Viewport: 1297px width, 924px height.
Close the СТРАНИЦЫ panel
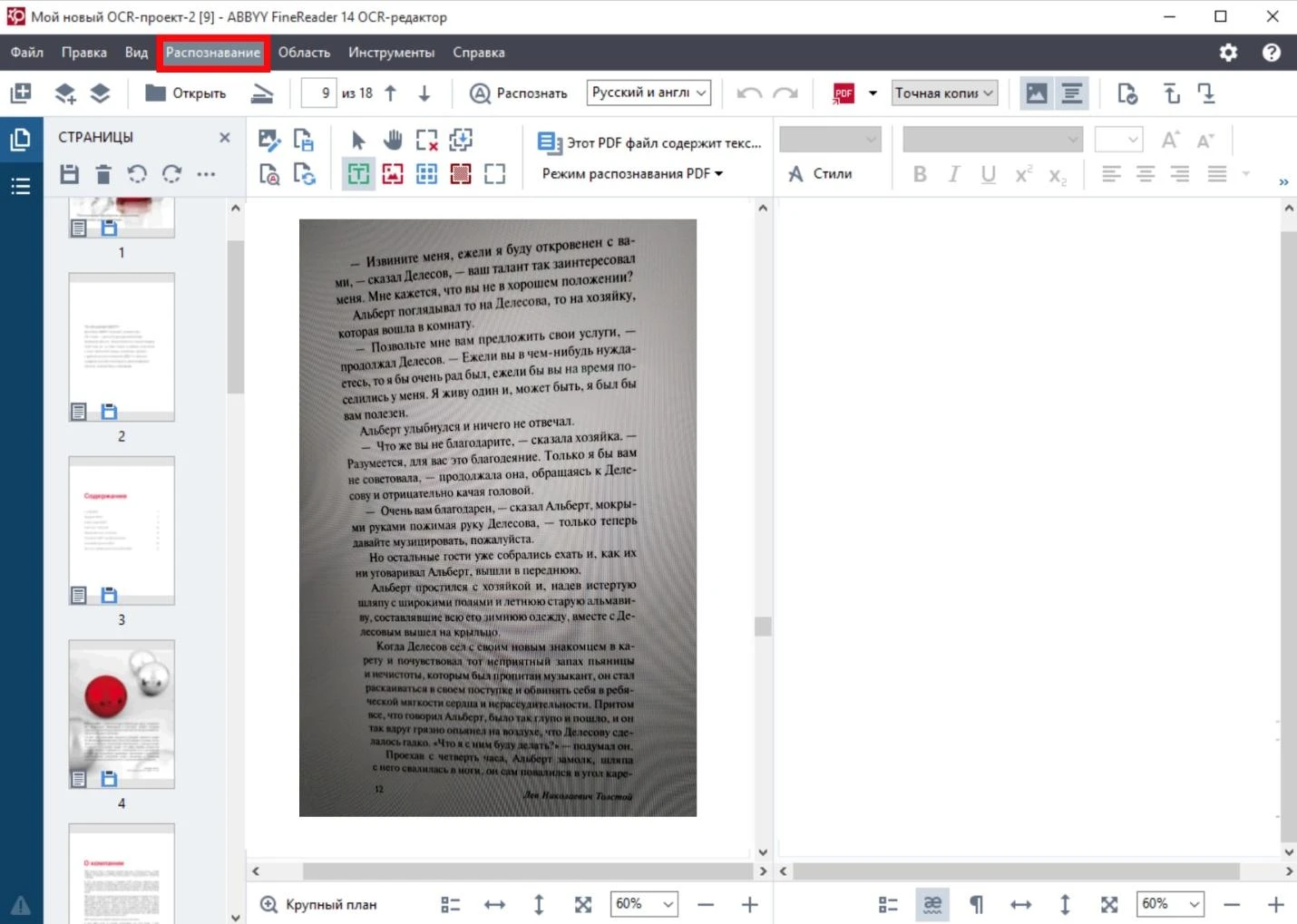(225, 137)
